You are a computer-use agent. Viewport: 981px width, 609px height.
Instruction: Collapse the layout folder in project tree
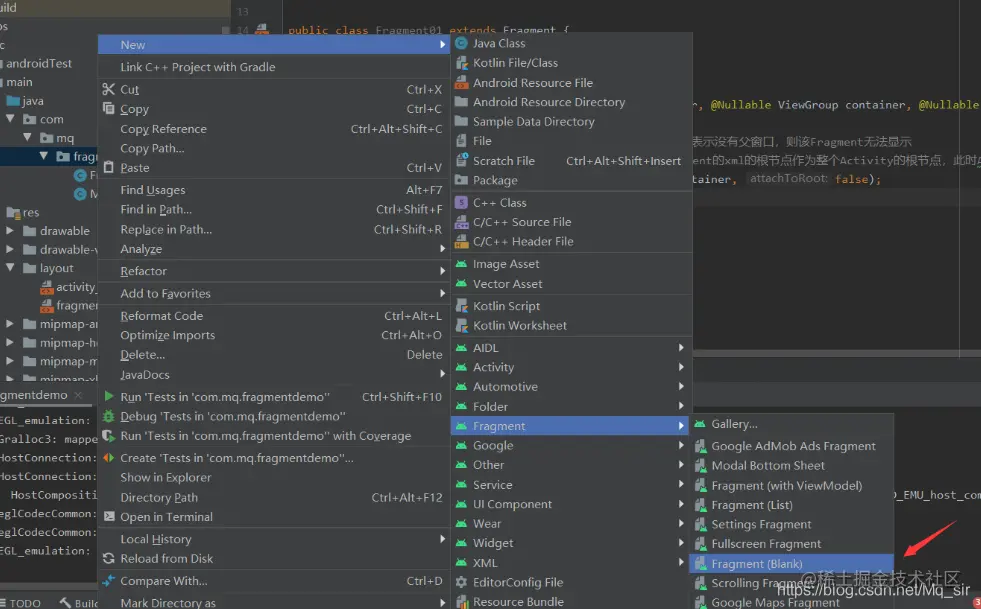10,267
